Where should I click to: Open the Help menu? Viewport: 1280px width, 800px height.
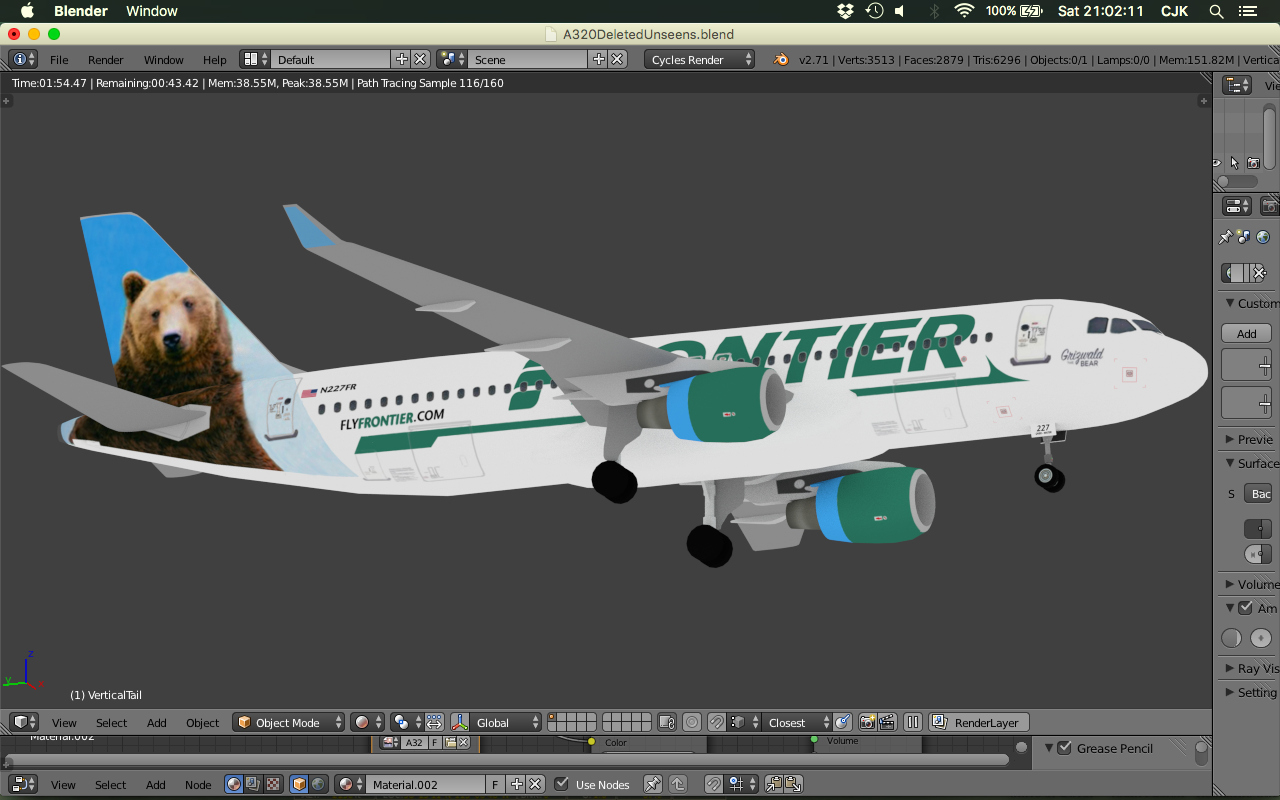coord(214,60)
